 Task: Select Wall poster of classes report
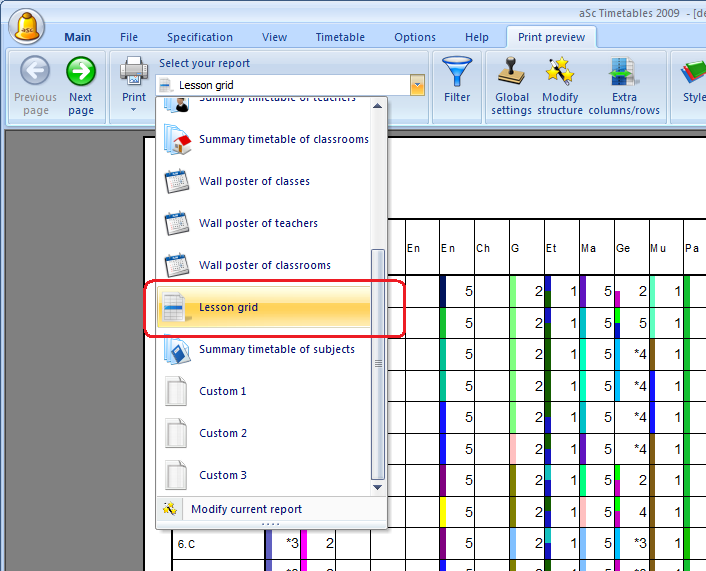(x=254, y=181)
